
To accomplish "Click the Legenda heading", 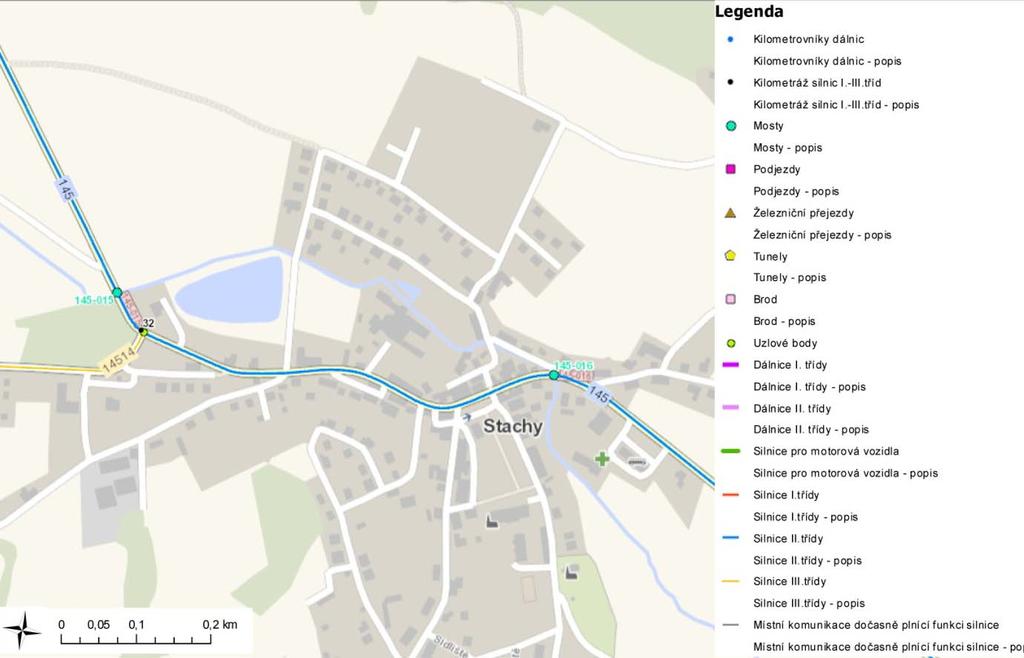I will point(749,12).
